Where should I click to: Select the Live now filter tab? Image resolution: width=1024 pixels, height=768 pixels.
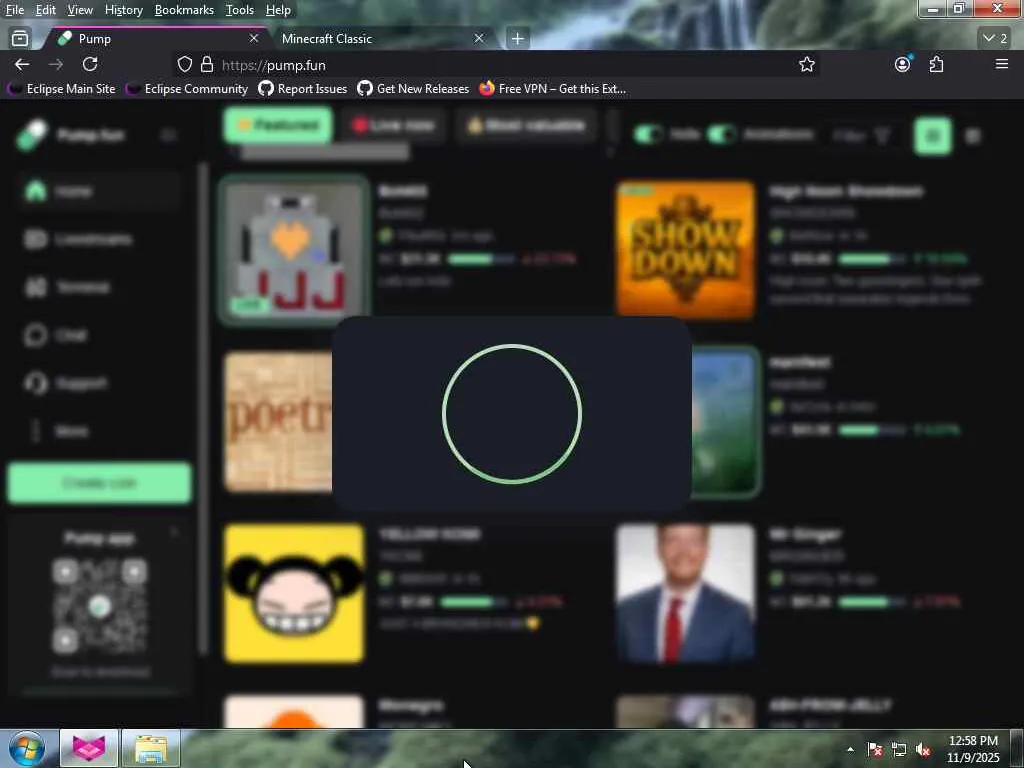click(x=393, y=125)
